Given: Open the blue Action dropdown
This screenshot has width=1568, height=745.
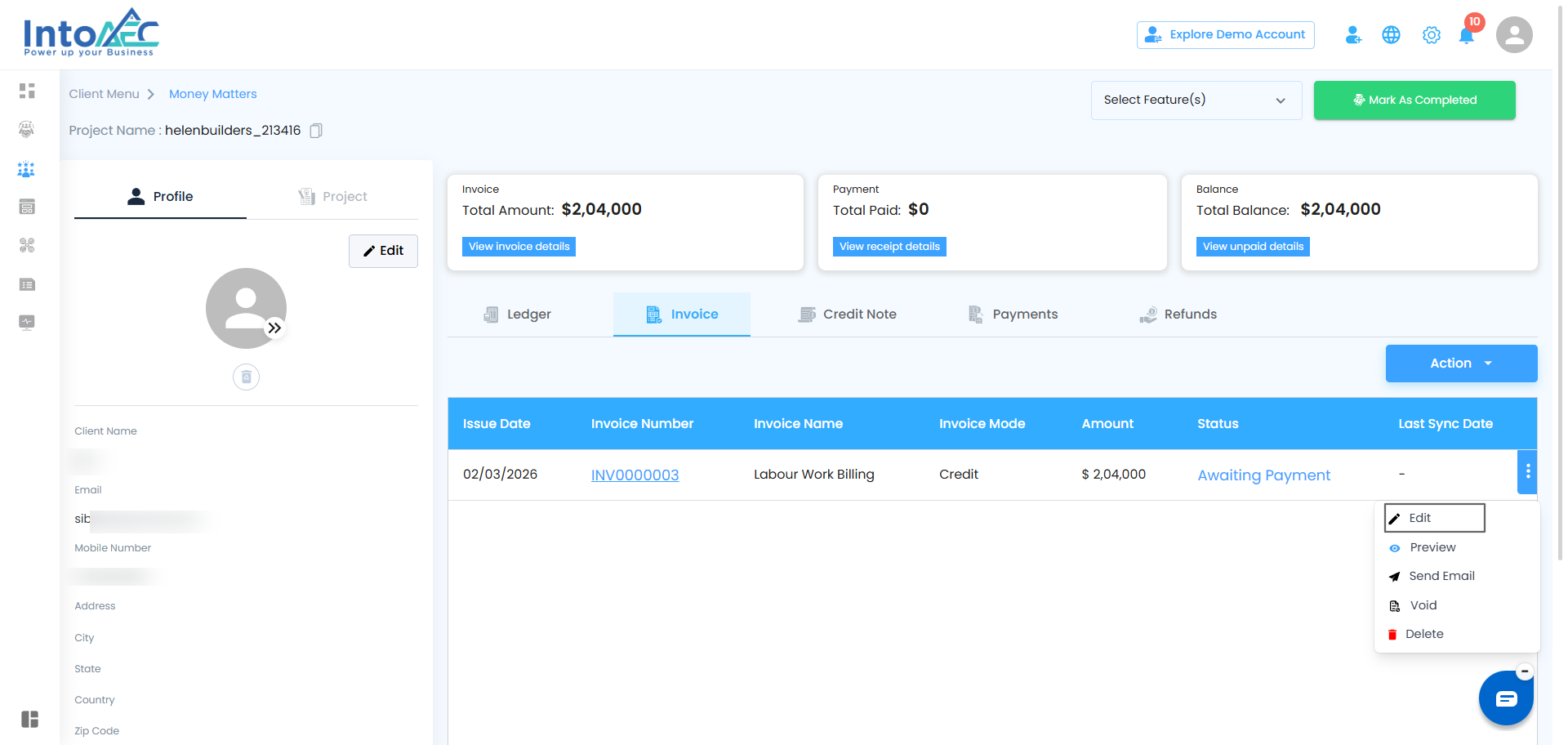Looking at the screenshot, I should 1461,364.
